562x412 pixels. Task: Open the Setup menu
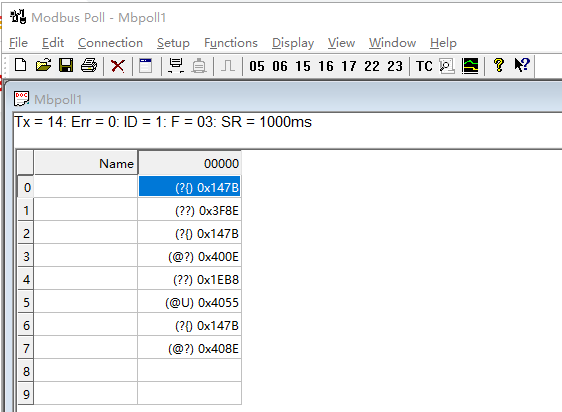(173, 43)
